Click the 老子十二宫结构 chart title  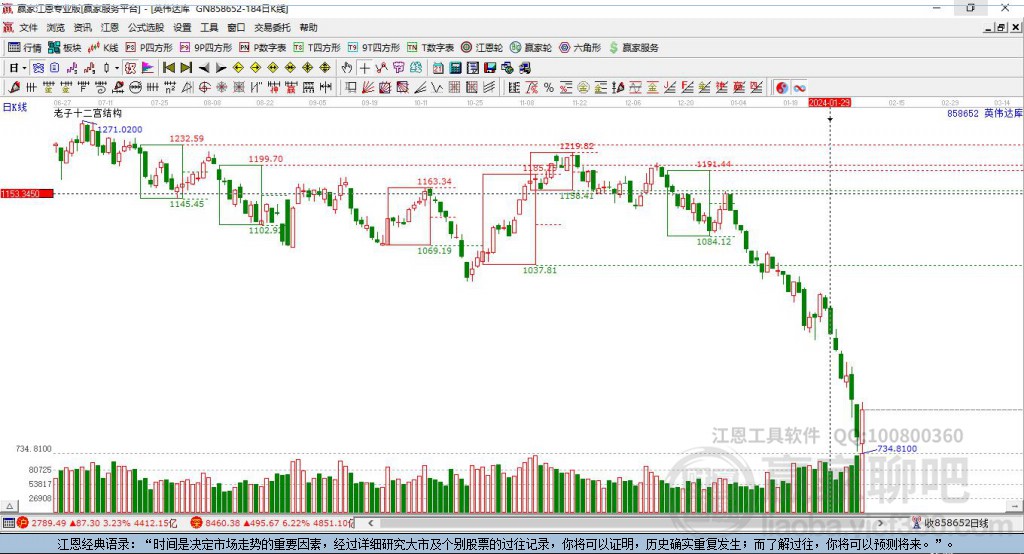pos(88,113)
